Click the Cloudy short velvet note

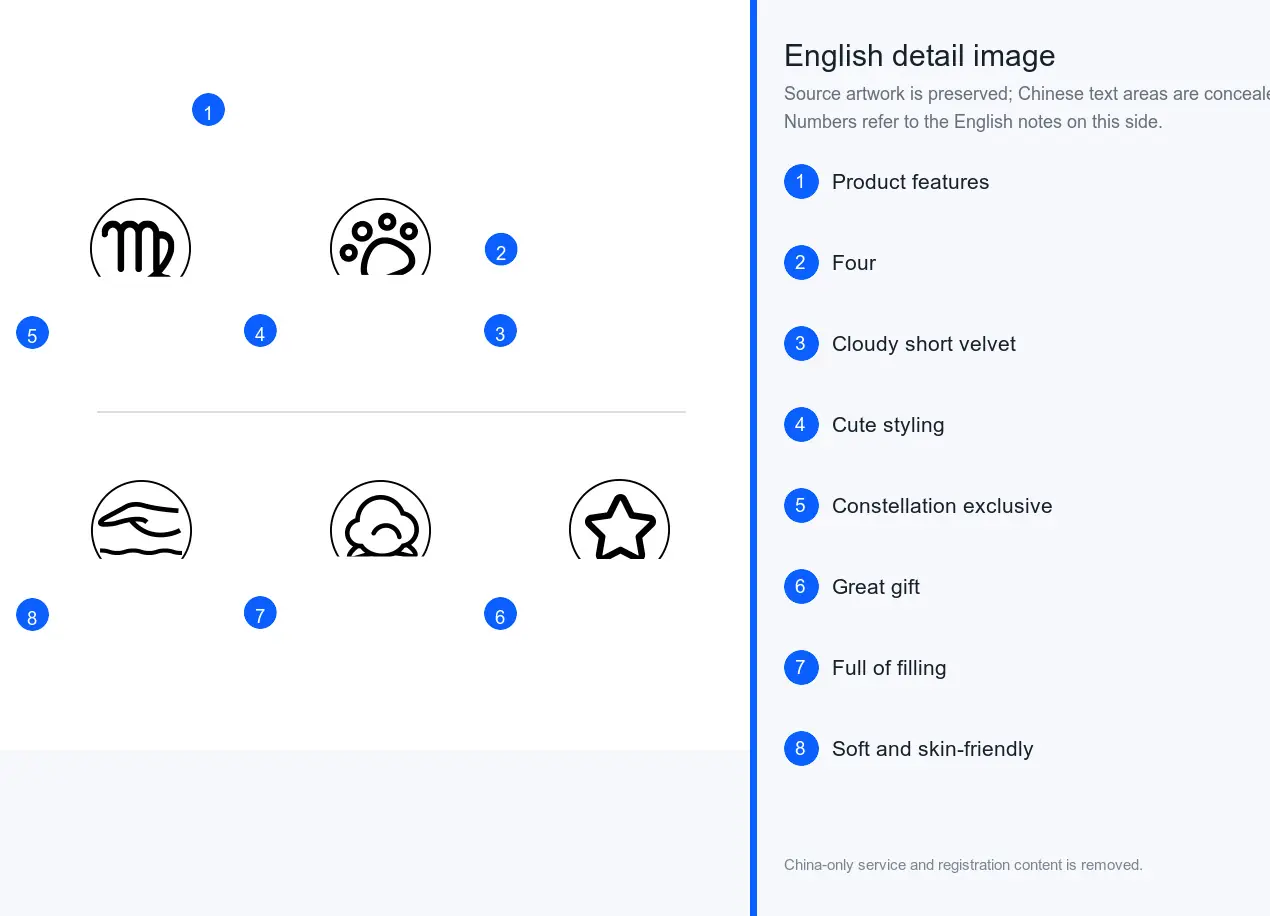[923, 344]
